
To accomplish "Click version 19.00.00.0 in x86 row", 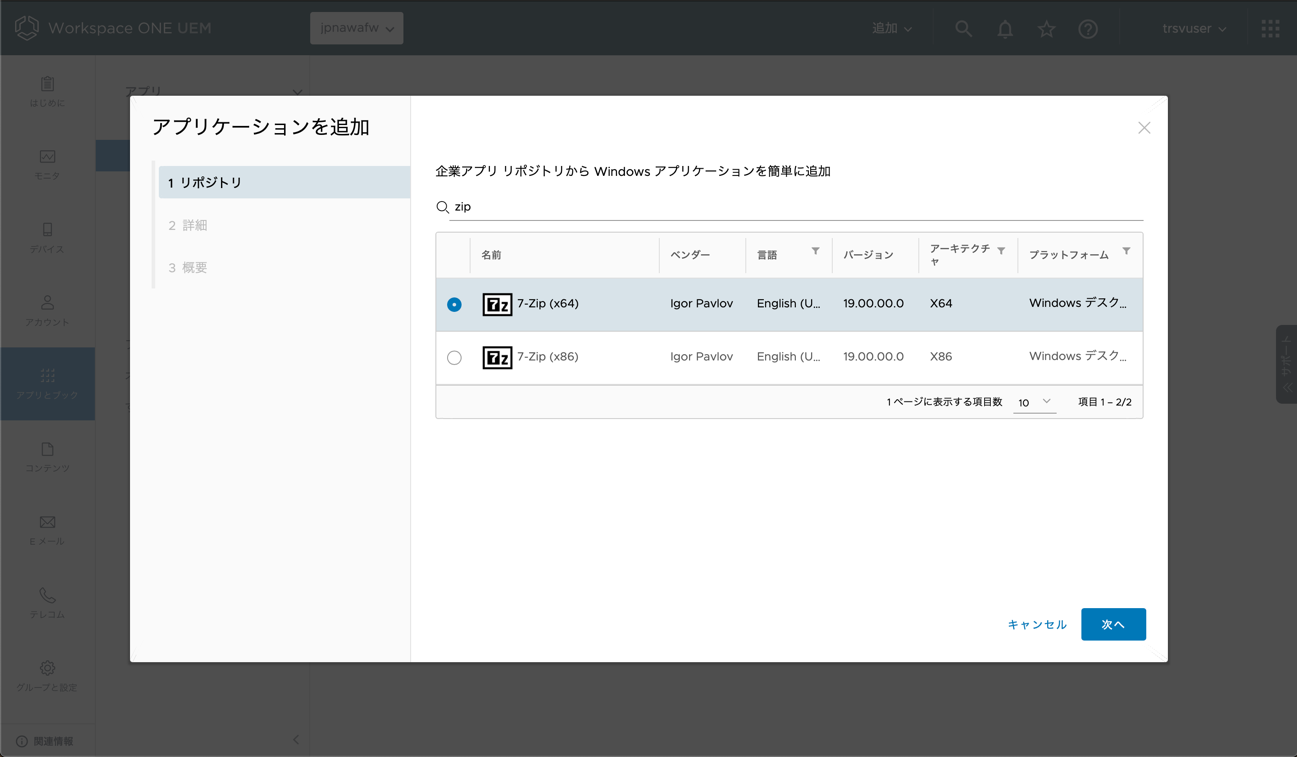I will point(873,357).
